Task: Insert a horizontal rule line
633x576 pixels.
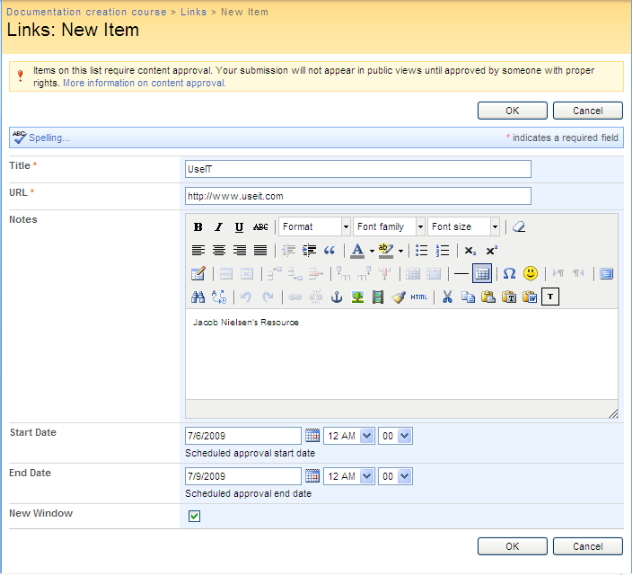Action: [x=461, y=274]
